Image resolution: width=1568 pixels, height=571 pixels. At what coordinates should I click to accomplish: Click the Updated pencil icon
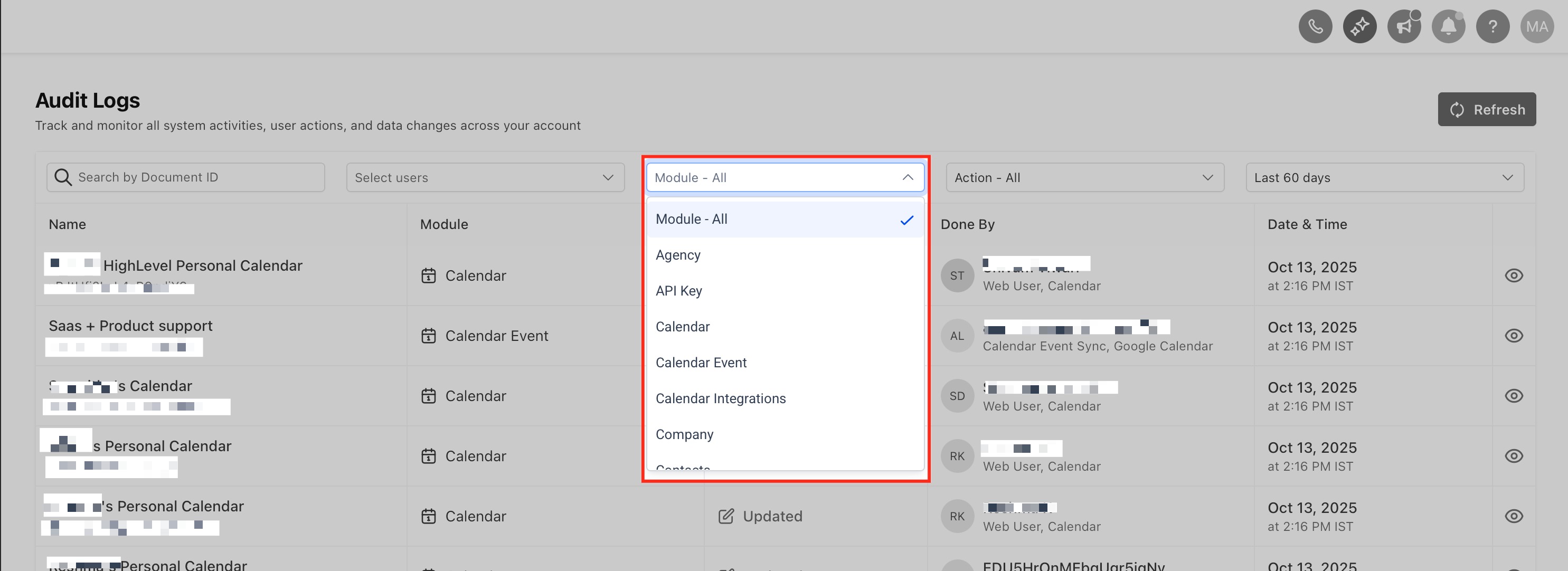pos(725,516)
